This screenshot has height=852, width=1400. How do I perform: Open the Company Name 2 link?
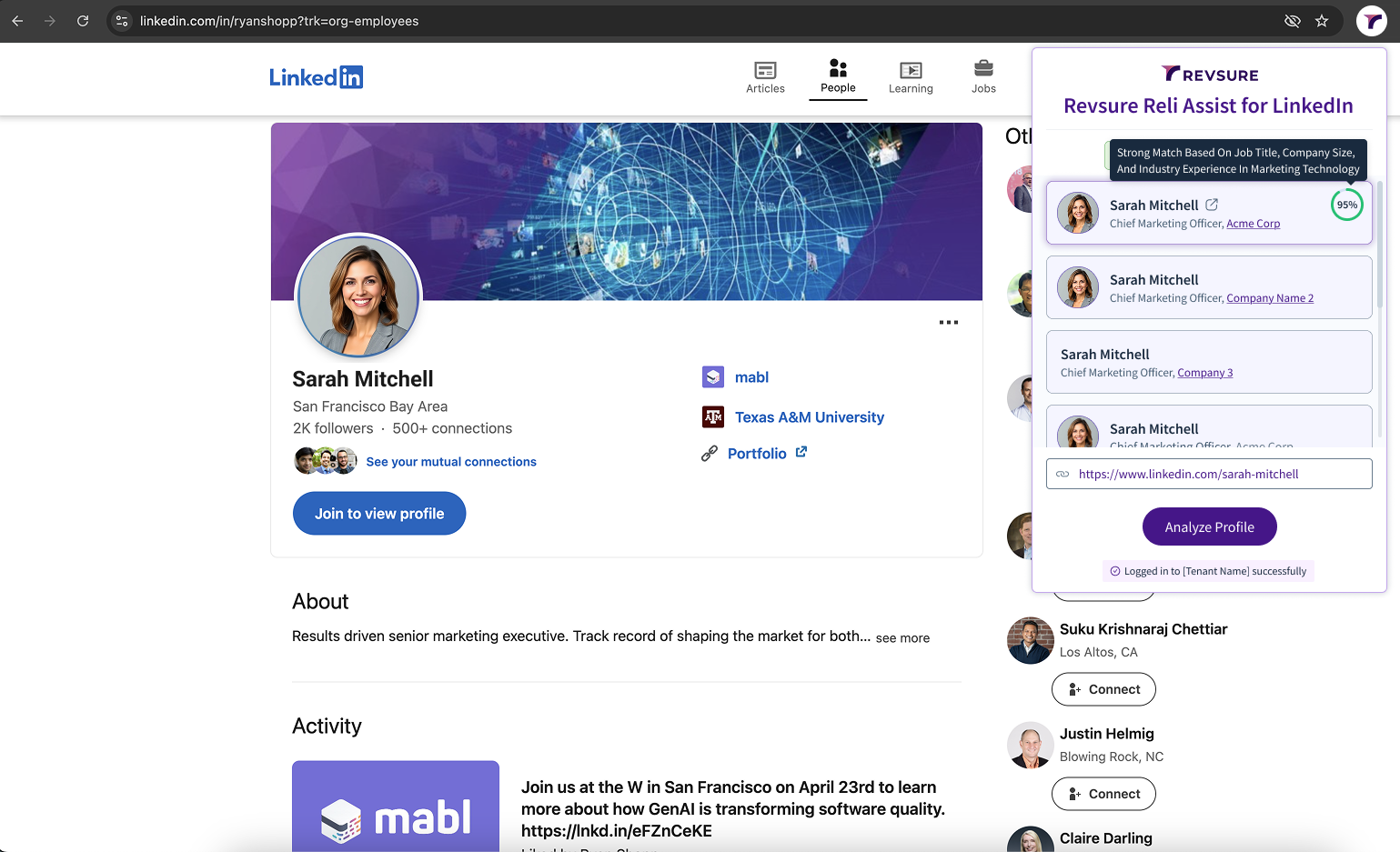1270,298
